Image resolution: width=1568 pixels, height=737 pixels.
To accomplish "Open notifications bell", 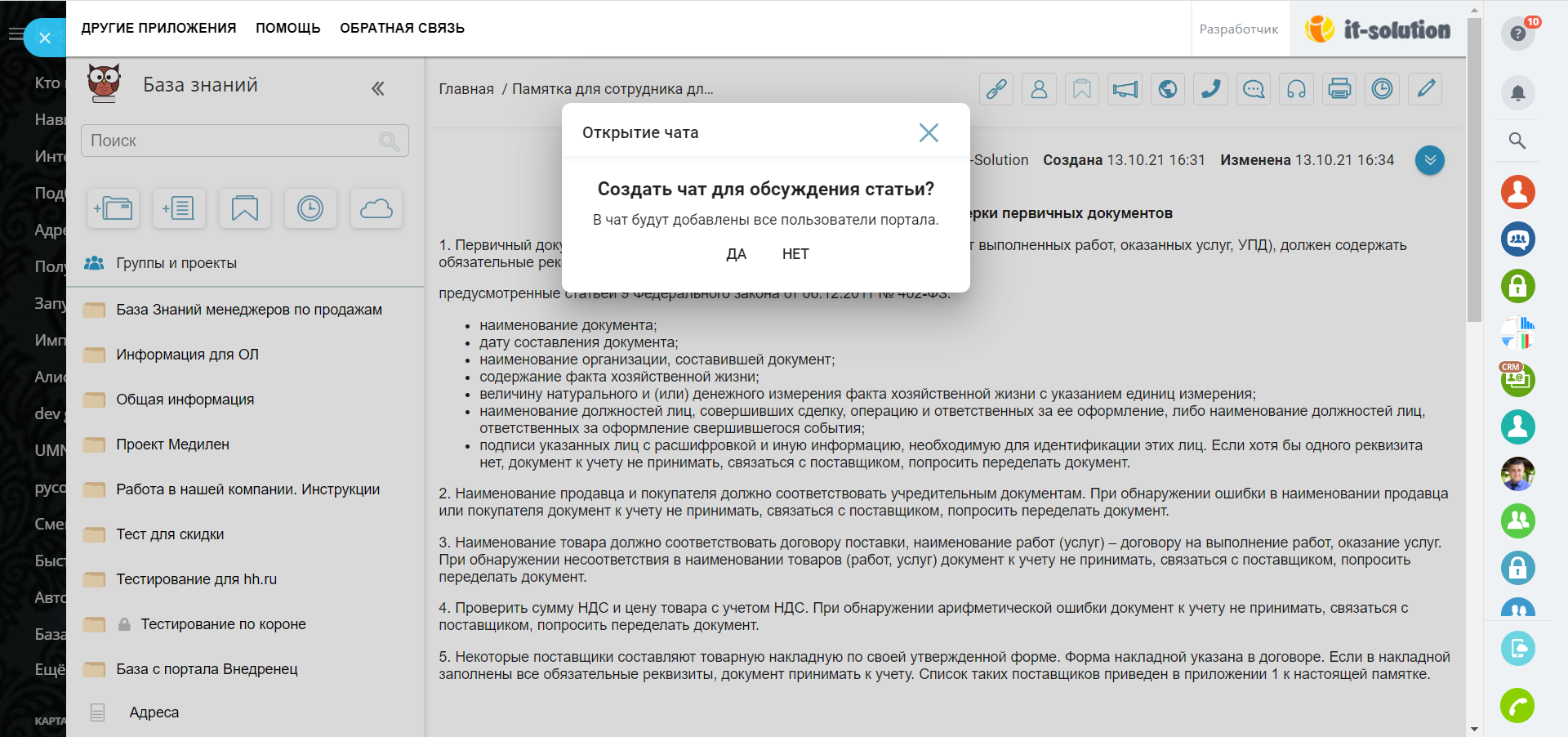I will click(1518, 93).
